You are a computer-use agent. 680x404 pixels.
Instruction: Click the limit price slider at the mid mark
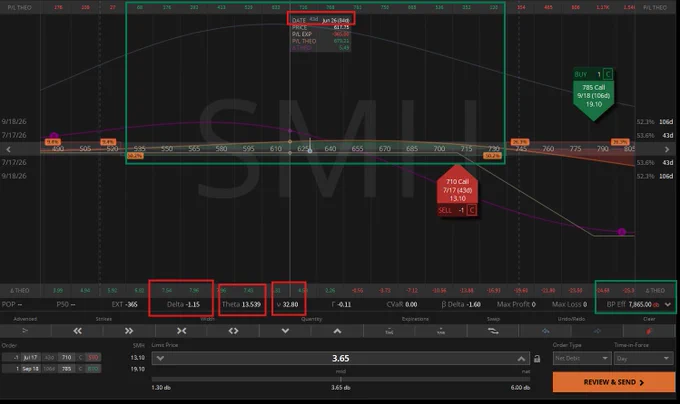point(340,379)
